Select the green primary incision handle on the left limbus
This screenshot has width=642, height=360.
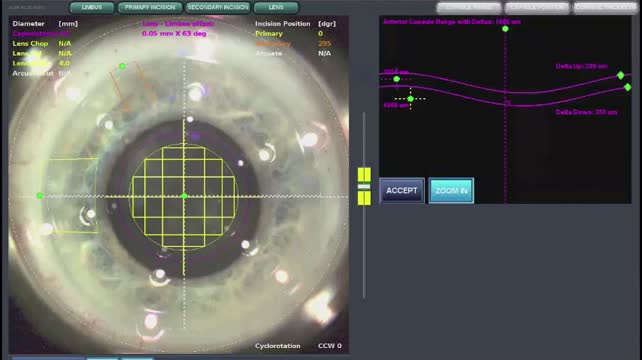point(40,196)
